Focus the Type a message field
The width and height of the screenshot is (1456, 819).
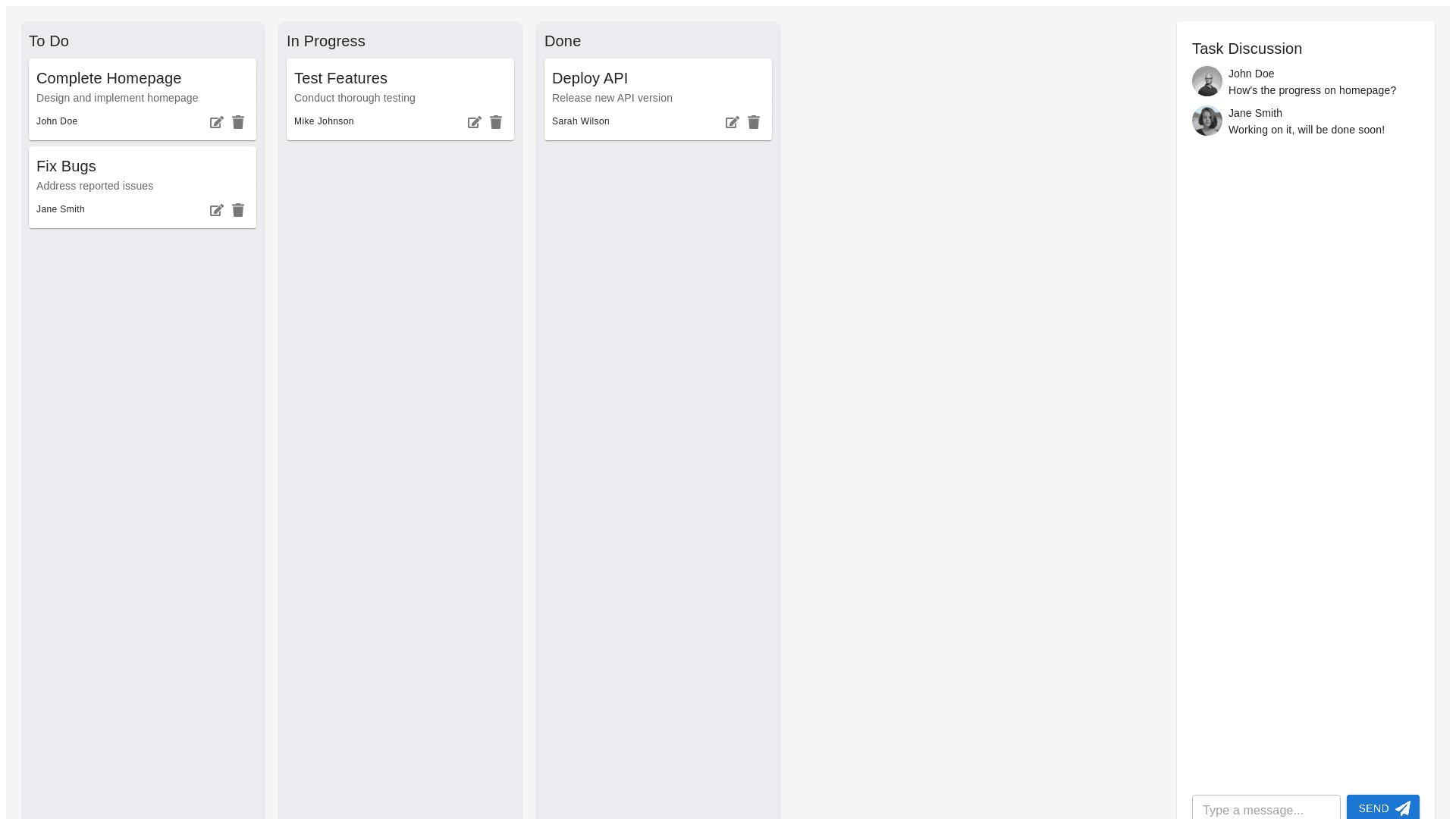point(1266,809)
